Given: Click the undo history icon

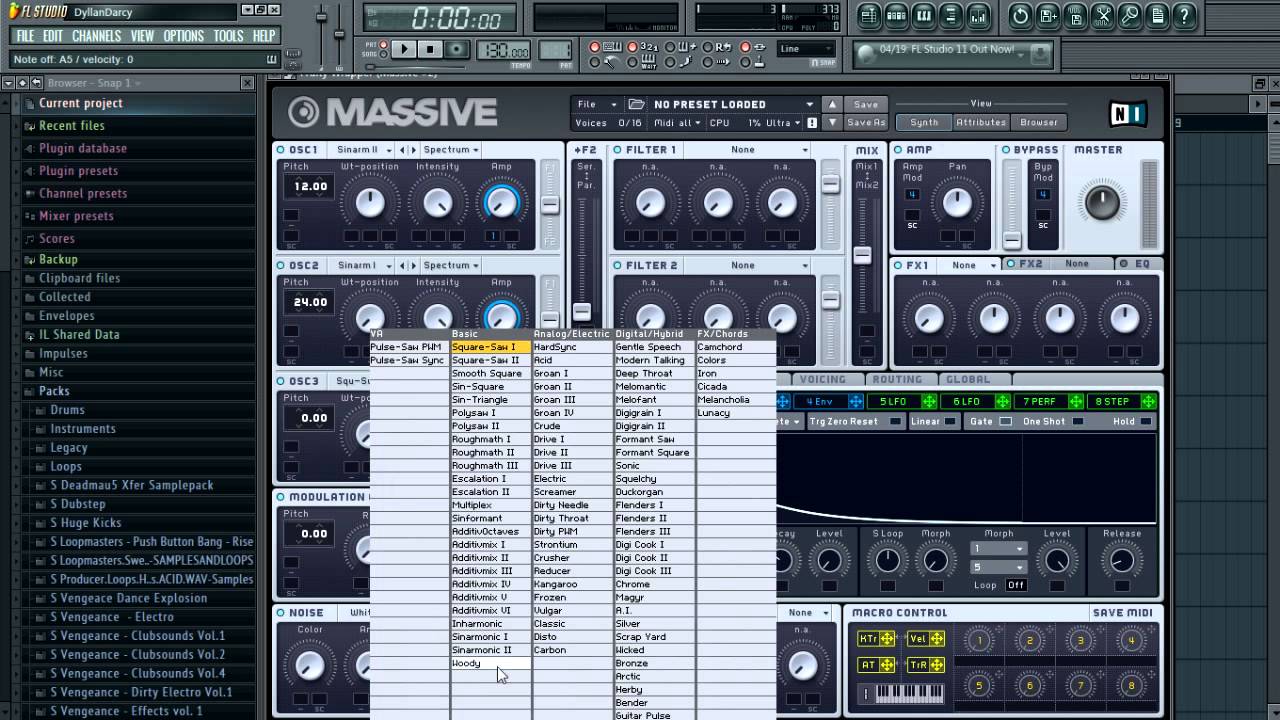Looking at the screenshot, I should (1020, 15).
